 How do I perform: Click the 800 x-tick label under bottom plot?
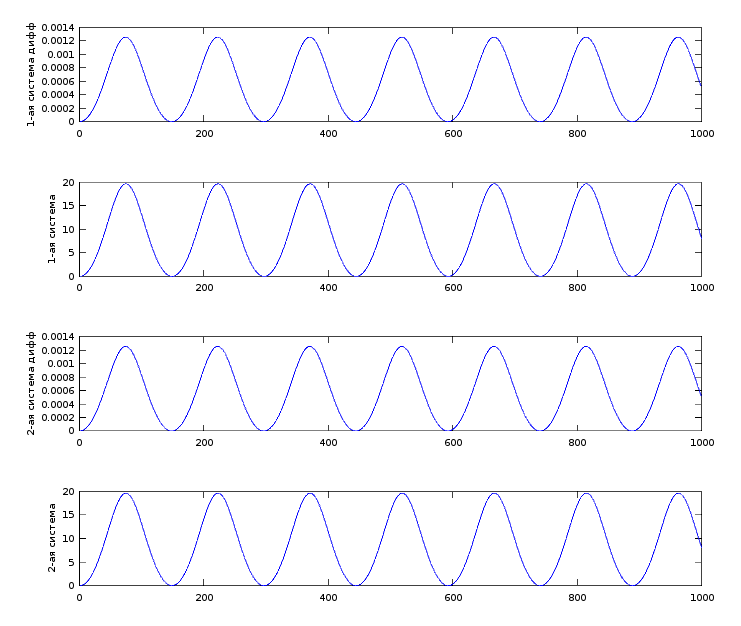coord(577,597)
